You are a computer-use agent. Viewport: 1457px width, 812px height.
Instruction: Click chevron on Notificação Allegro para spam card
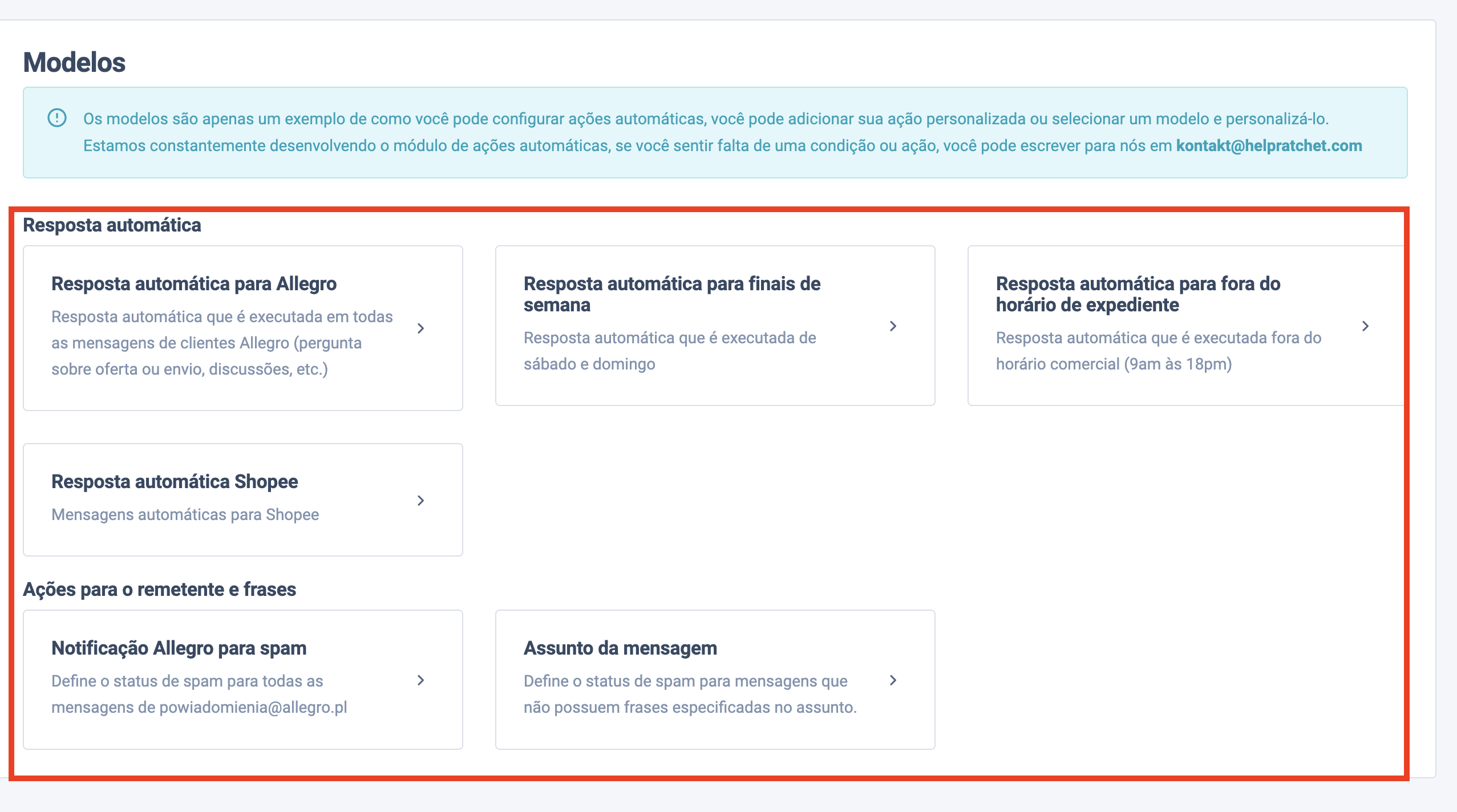pos(420,680)
